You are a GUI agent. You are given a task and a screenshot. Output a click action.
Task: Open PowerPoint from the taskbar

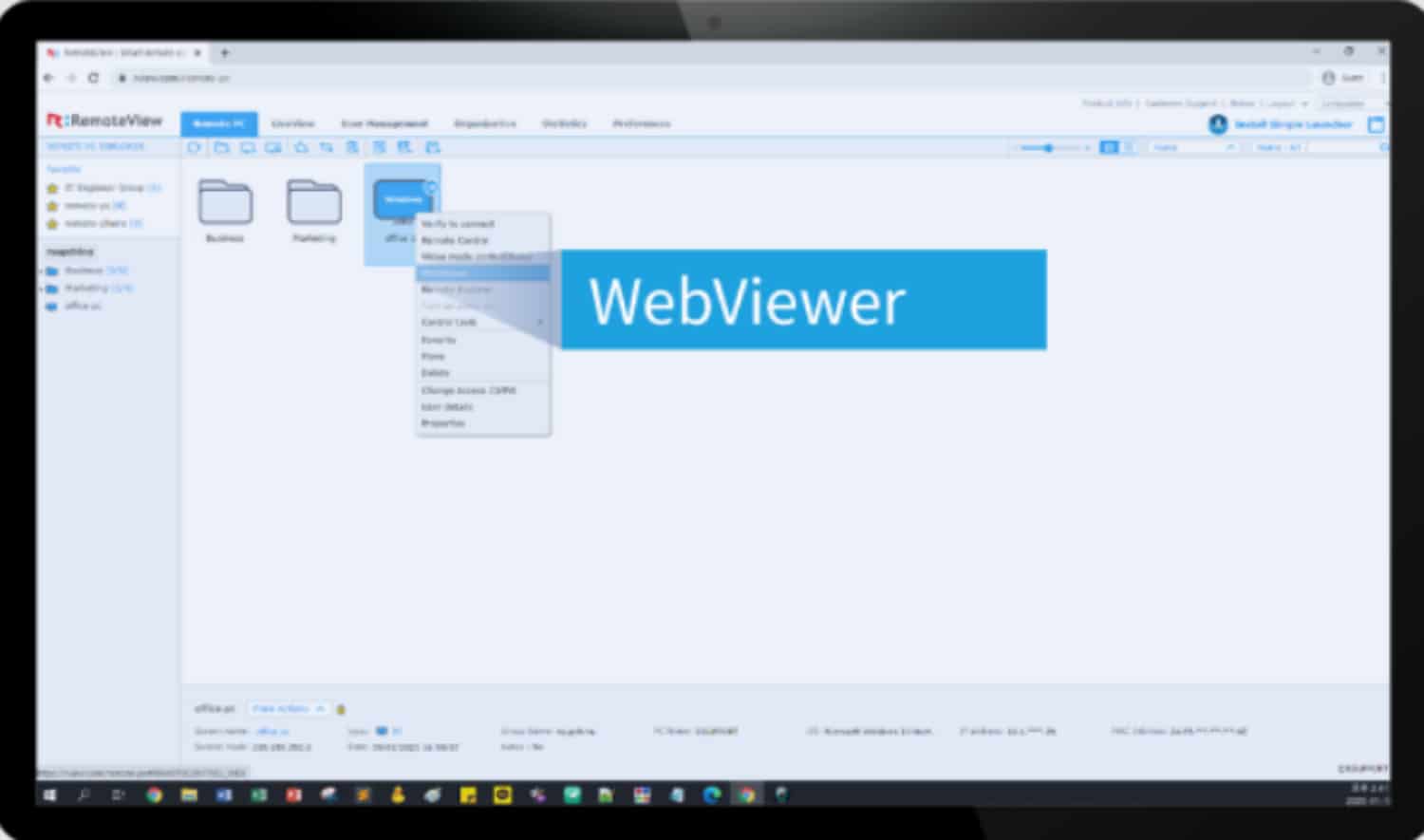pos(293,795)
